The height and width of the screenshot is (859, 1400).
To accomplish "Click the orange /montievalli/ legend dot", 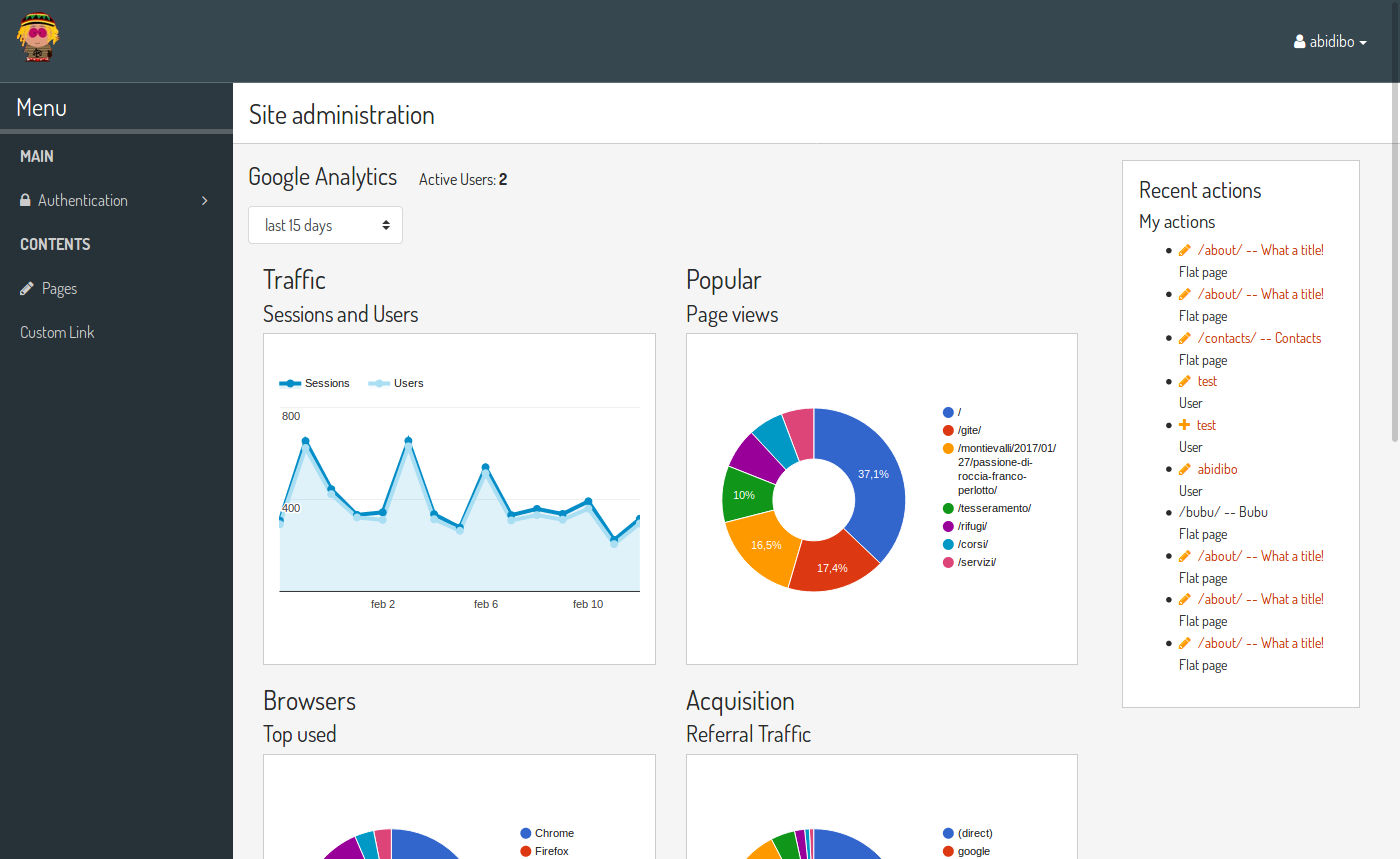I will tap(948, 448).
